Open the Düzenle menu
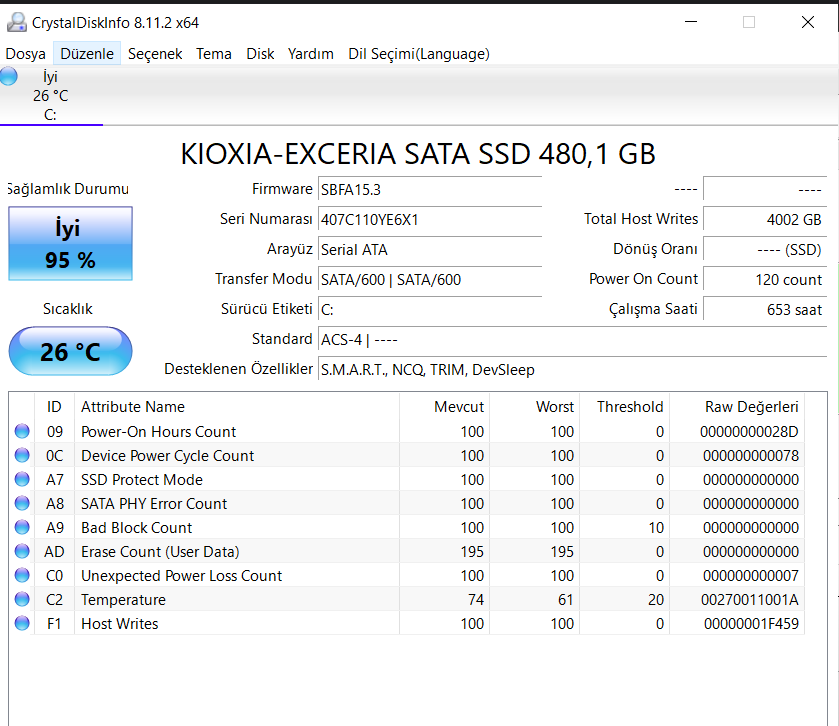839x726 pixels. pos(87,54)
